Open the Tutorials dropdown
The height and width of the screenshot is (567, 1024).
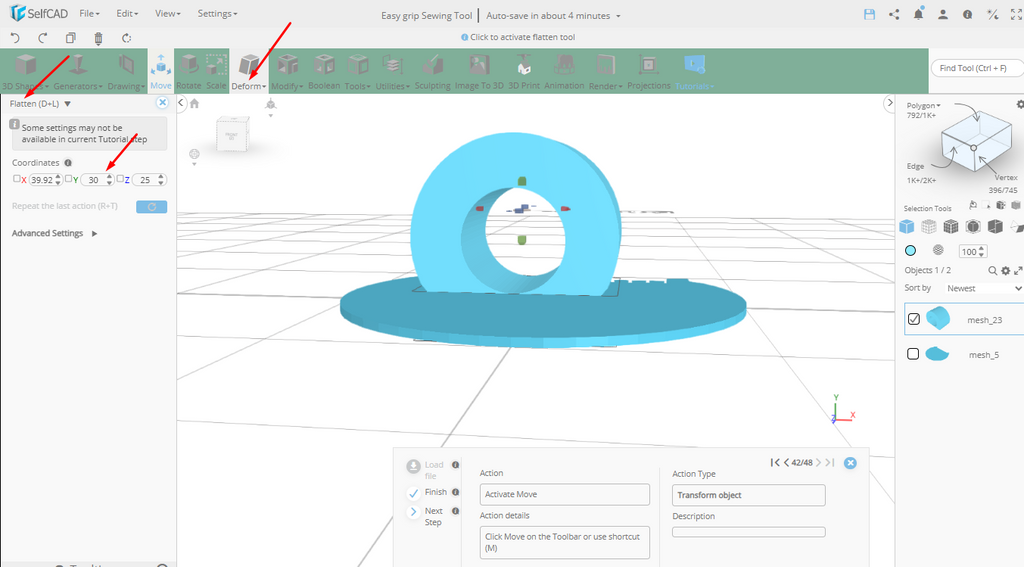pos(694,71)
